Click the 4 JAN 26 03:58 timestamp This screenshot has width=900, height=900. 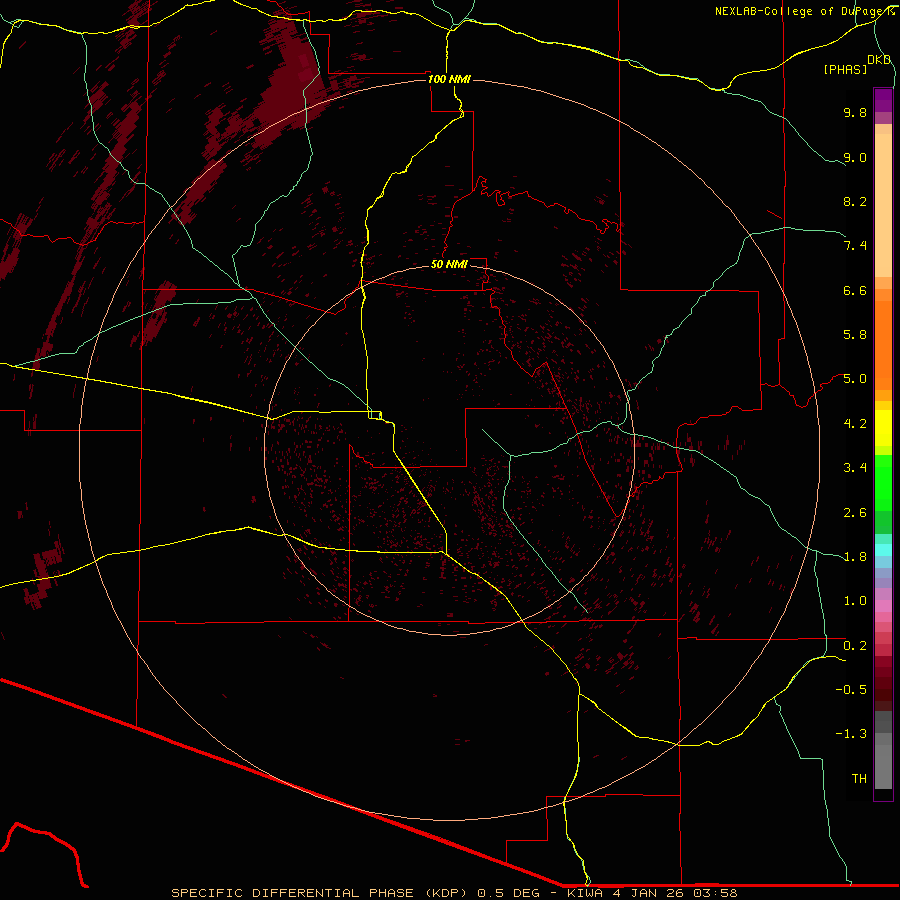tap(675, 893)
